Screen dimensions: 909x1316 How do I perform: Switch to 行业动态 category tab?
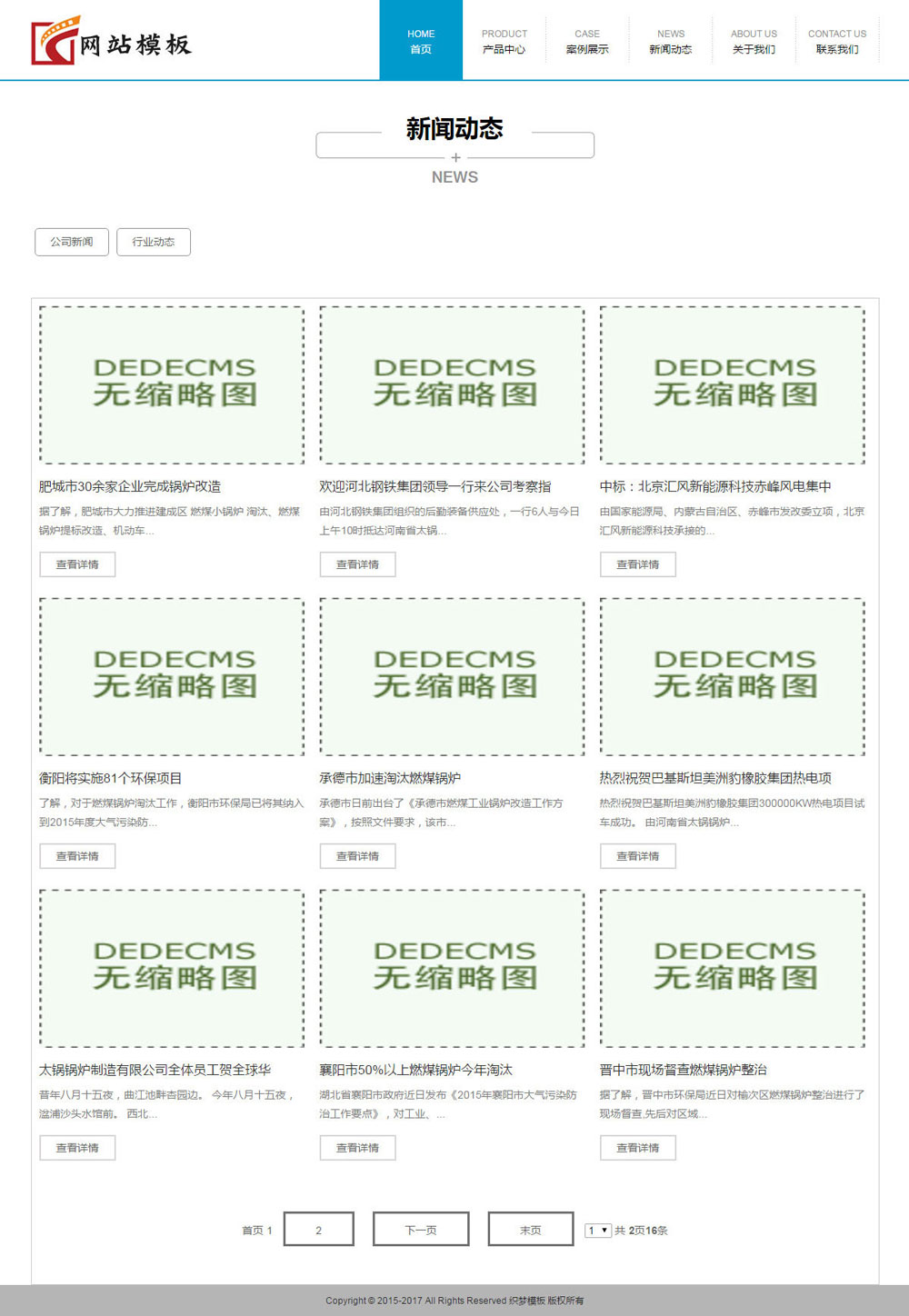[154, 242]
